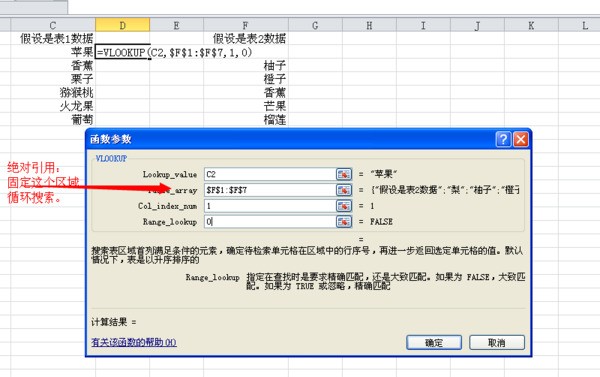Click the Lookup_value input field containing C2
The width and height of the screenshot is (600, 377).
pyautogui.click(x=270, y=174)
